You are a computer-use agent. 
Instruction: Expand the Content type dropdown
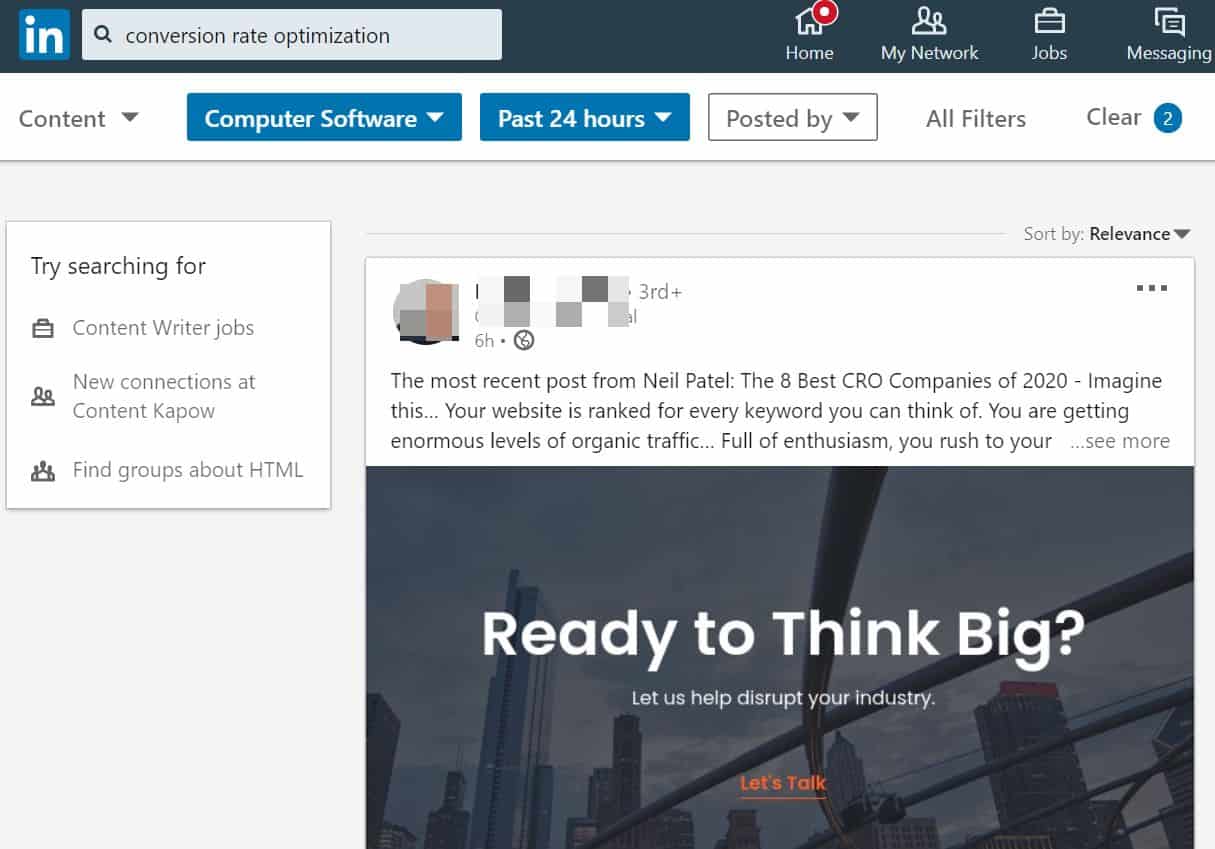point(79,117)
